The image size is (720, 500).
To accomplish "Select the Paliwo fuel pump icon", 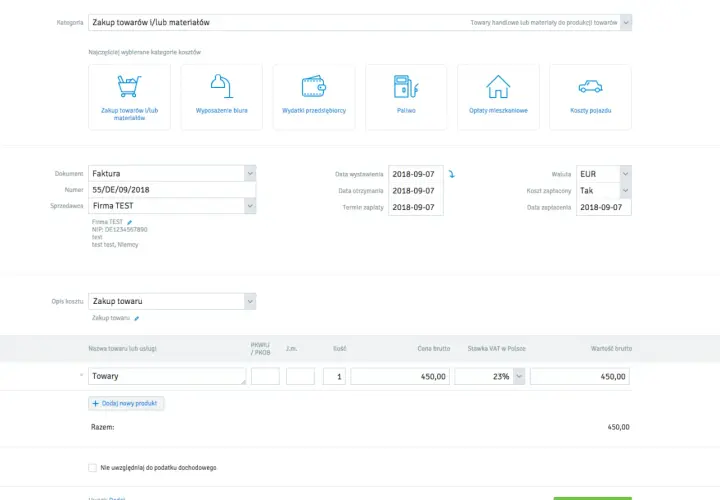I will [406, 86].
